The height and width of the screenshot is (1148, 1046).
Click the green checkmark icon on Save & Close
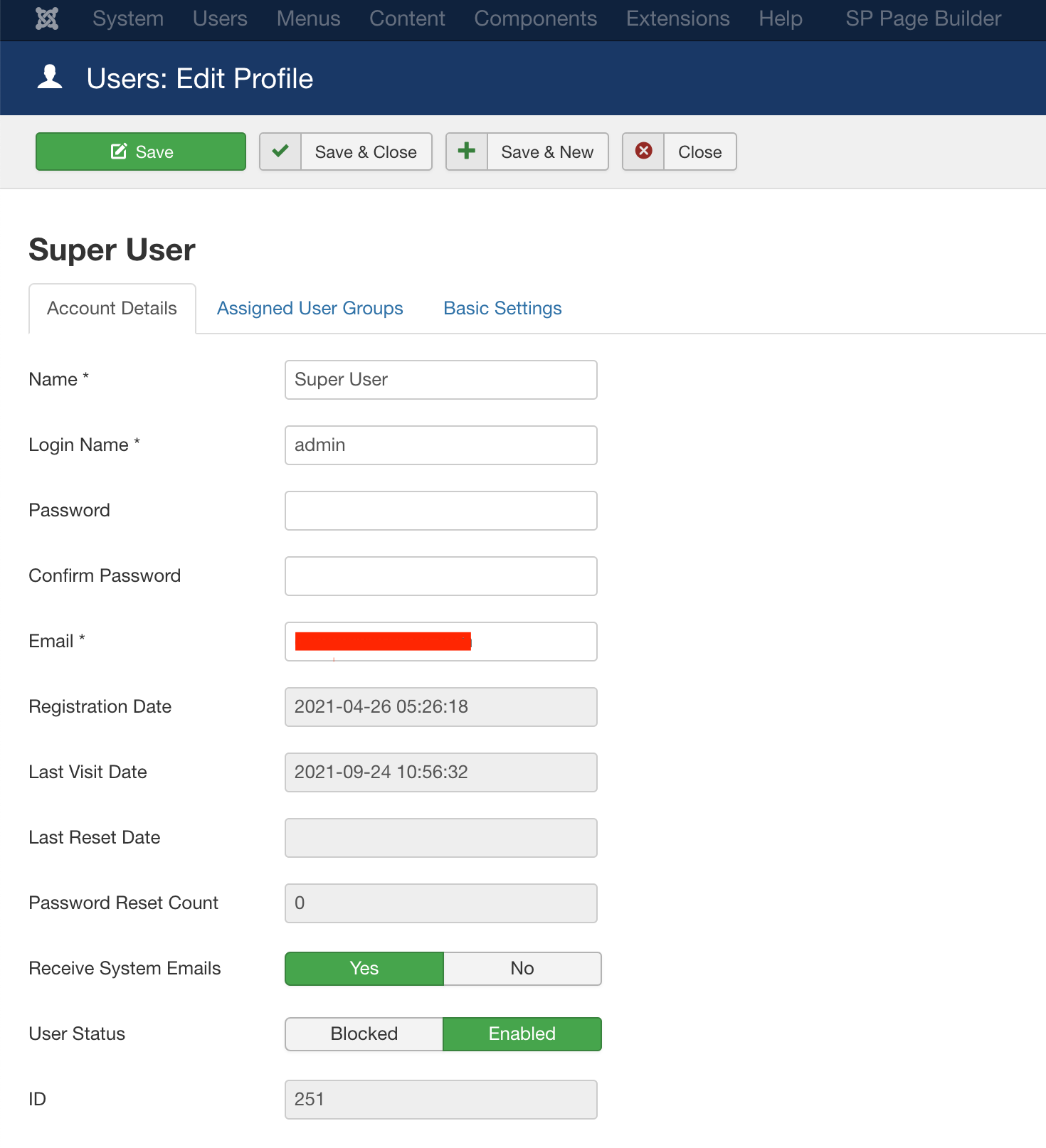(280, 151)
